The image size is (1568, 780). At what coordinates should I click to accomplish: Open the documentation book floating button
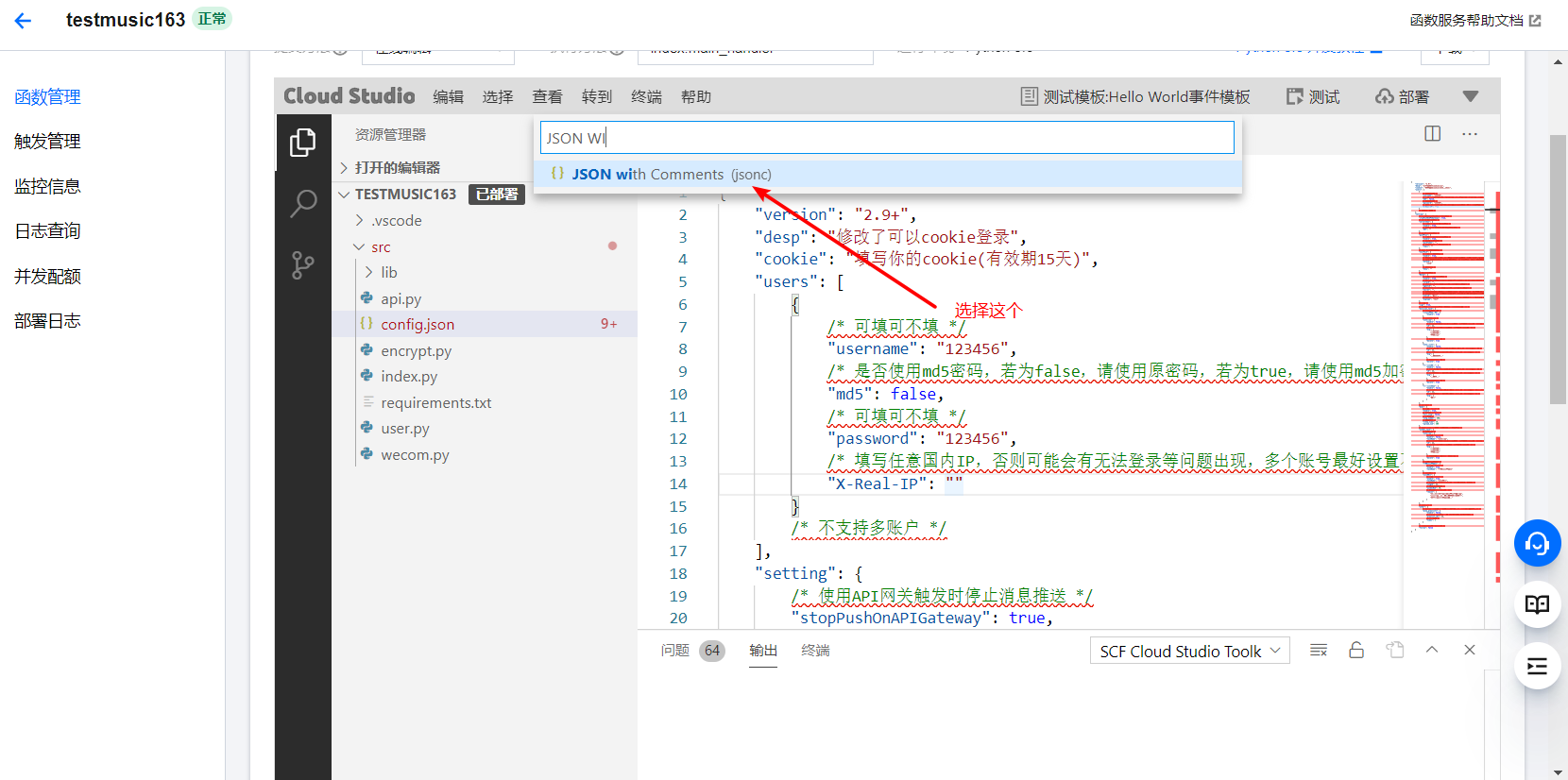1538,604
